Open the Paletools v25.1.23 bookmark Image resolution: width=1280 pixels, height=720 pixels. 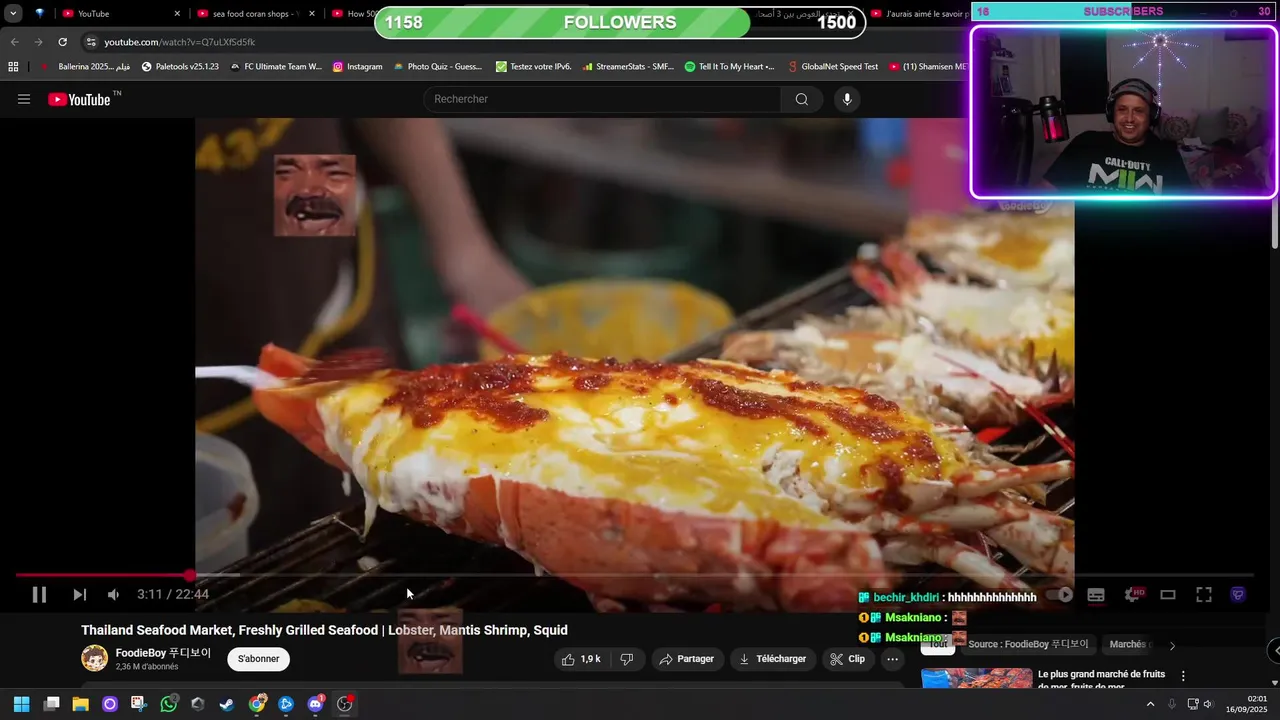coord(180,67)
